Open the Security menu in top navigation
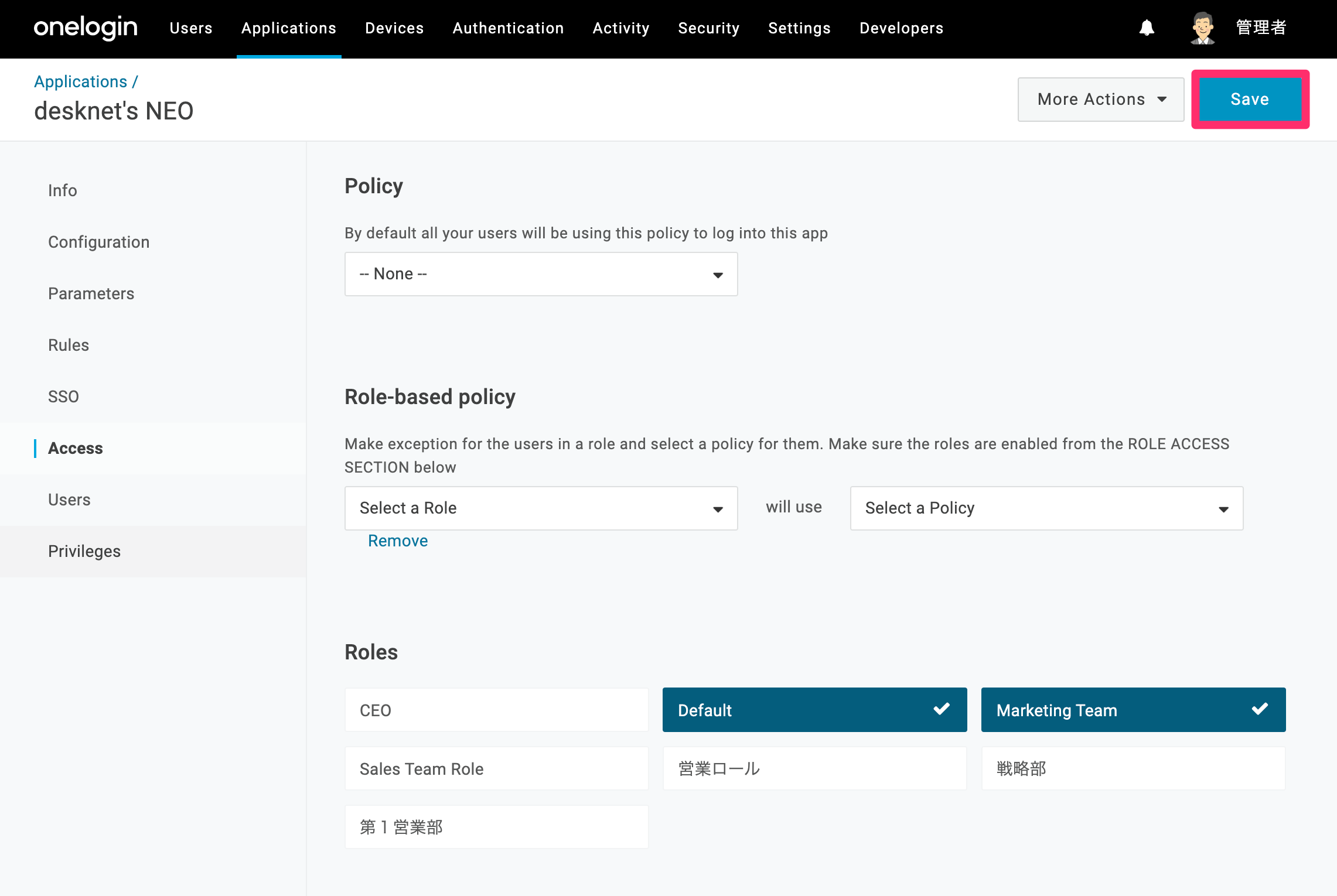This screenshot has height=896, width=1337. click(x=708, y=28)
